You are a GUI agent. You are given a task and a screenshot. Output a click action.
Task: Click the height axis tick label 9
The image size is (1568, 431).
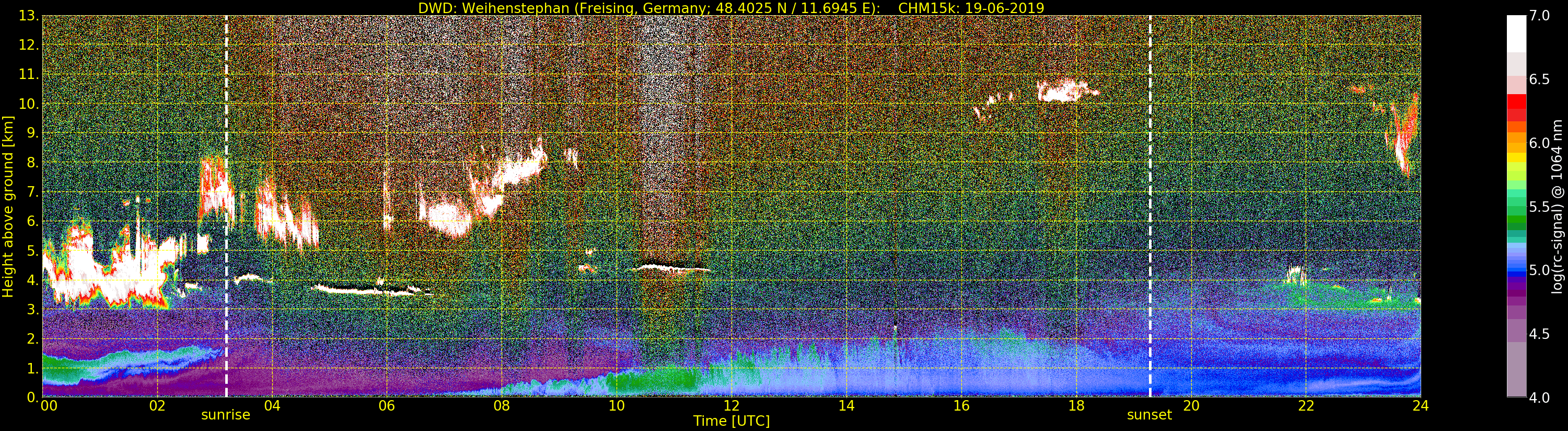click(32, 133)
